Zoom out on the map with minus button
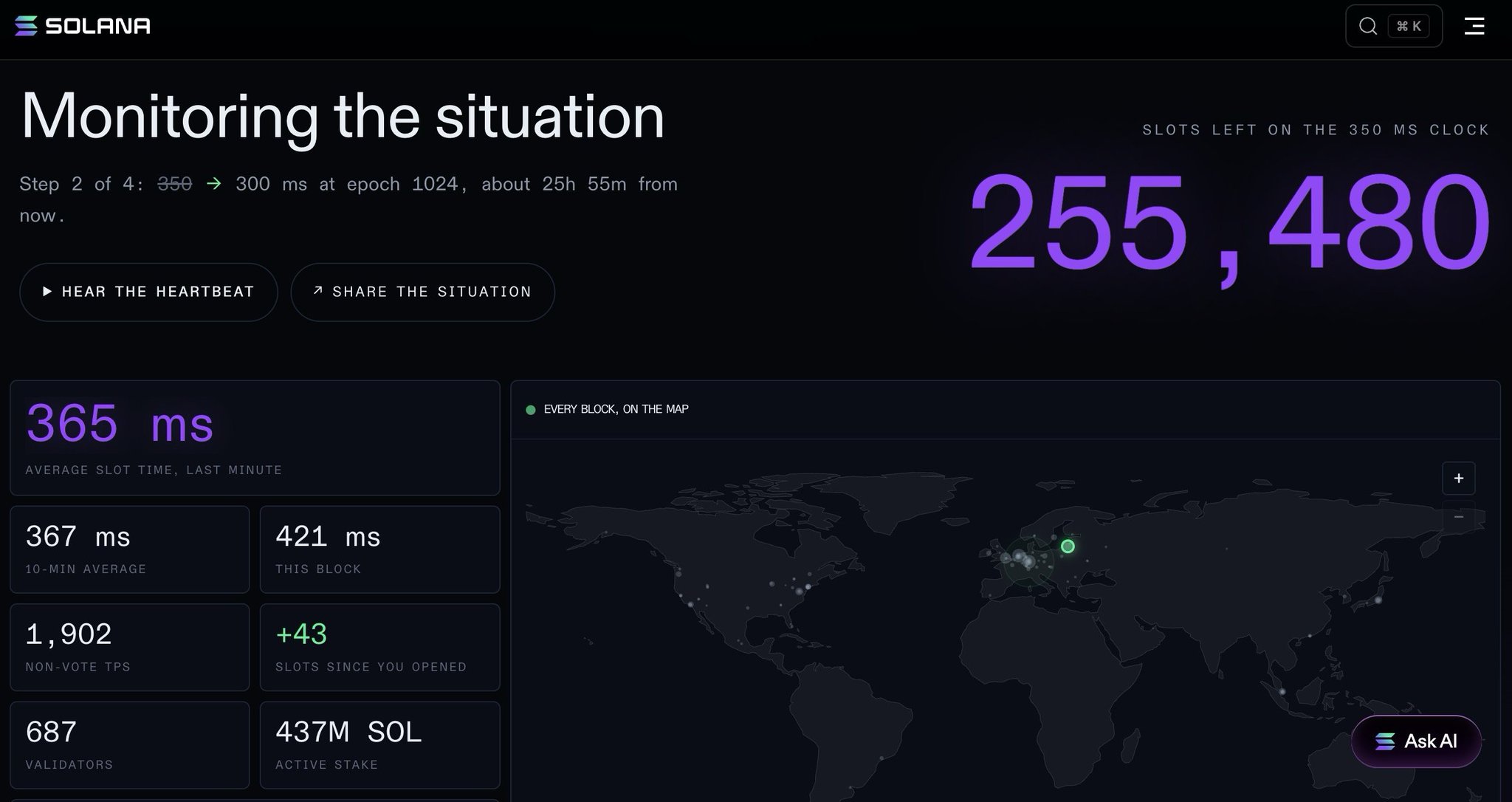Viewport: 1512px width, 802px height. coord(1459,517)
